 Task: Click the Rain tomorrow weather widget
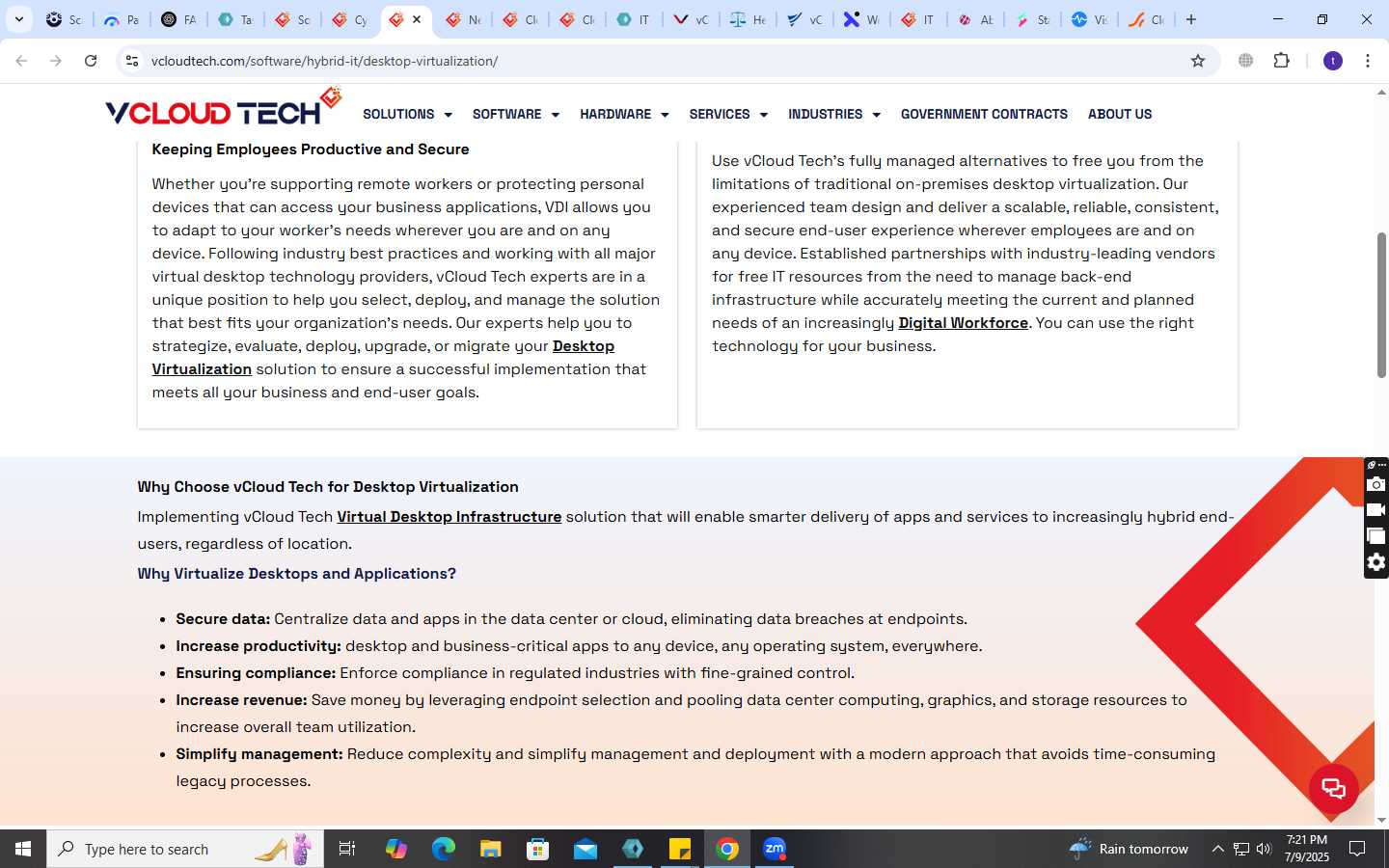pyautogui.click(x=1130, y=849)
